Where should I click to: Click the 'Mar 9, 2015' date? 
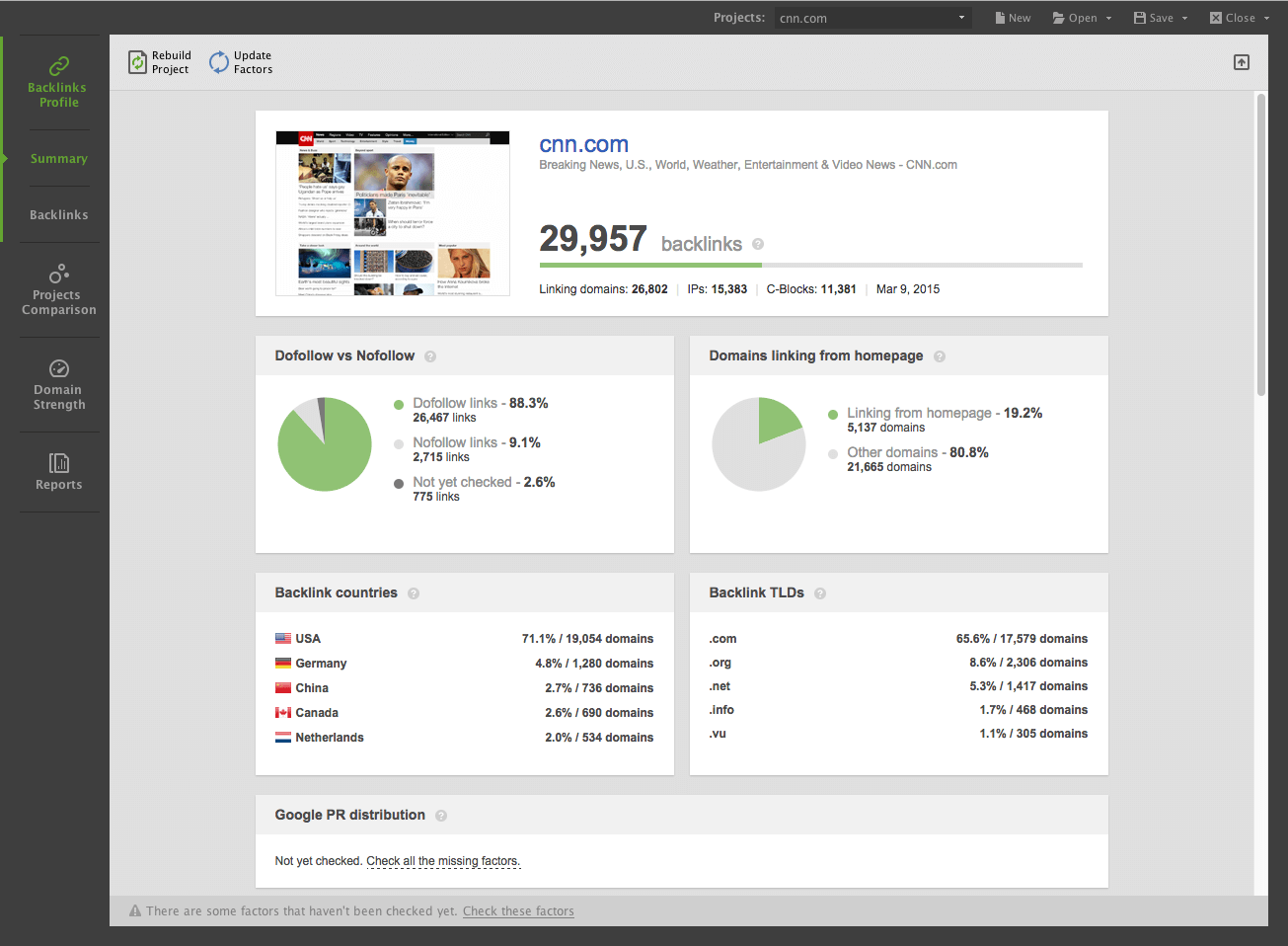(x=908, y=289)
